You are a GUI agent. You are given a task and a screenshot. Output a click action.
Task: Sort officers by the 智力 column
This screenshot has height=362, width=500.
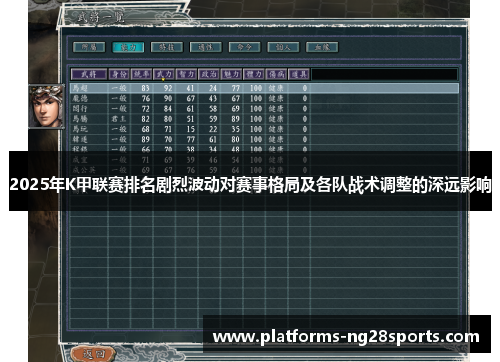(x=186, y=74)
